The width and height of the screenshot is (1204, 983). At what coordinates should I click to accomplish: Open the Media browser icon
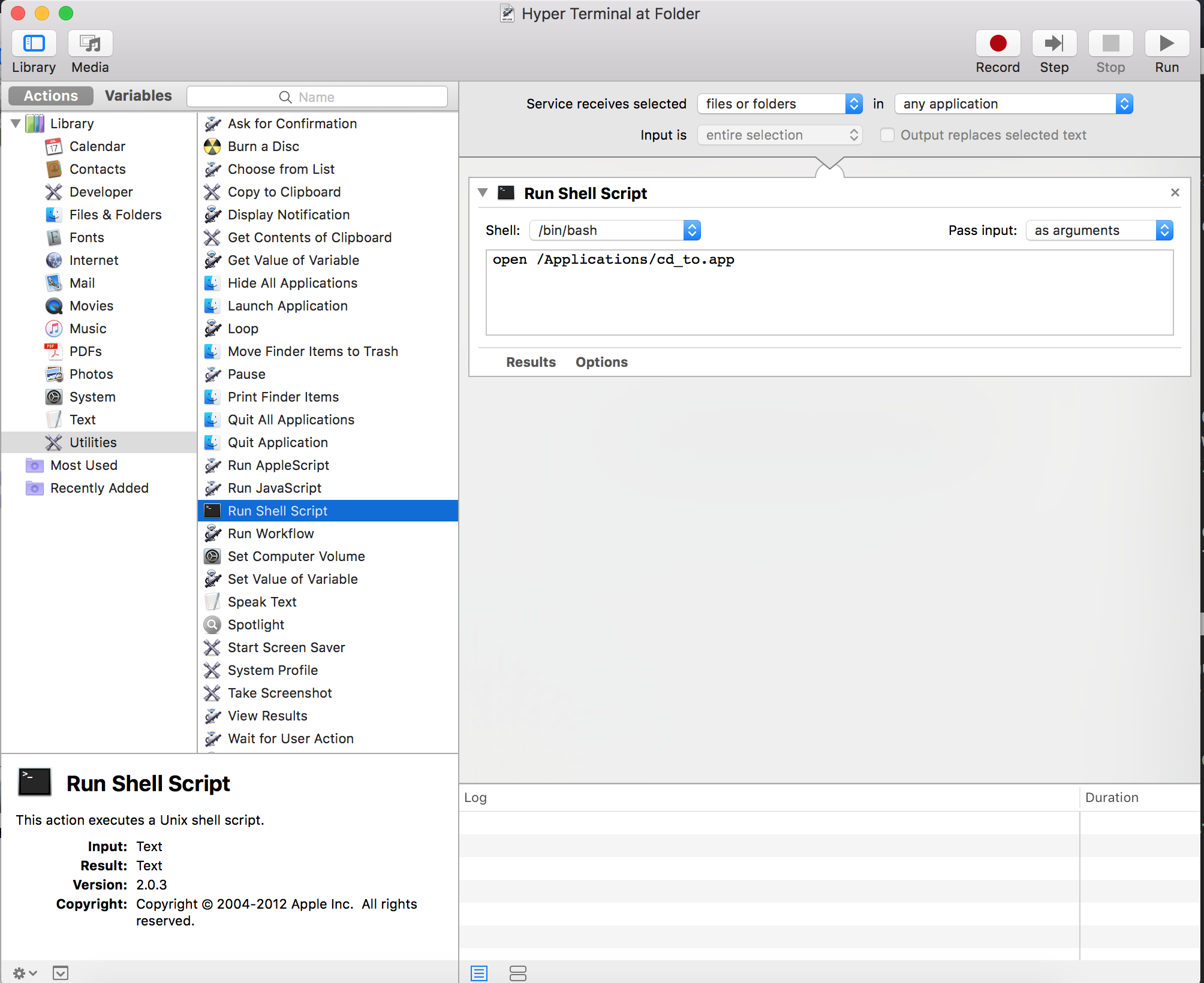click(90, 44)
